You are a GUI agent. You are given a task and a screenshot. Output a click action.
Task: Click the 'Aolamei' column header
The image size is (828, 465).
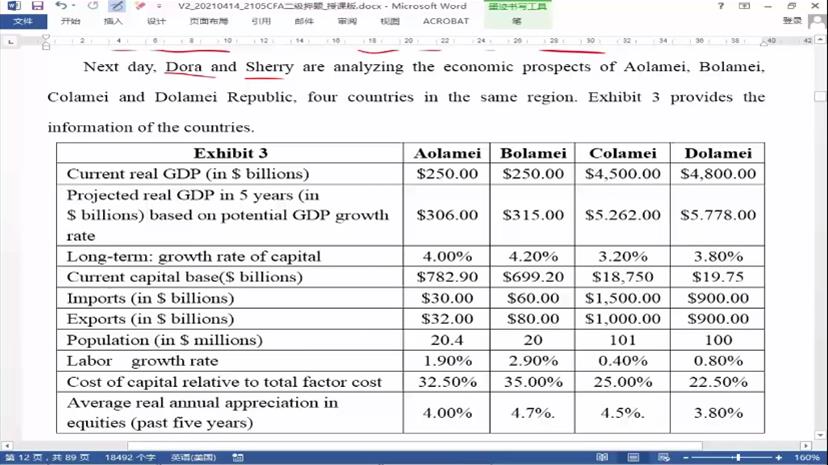tap(447, 153)
